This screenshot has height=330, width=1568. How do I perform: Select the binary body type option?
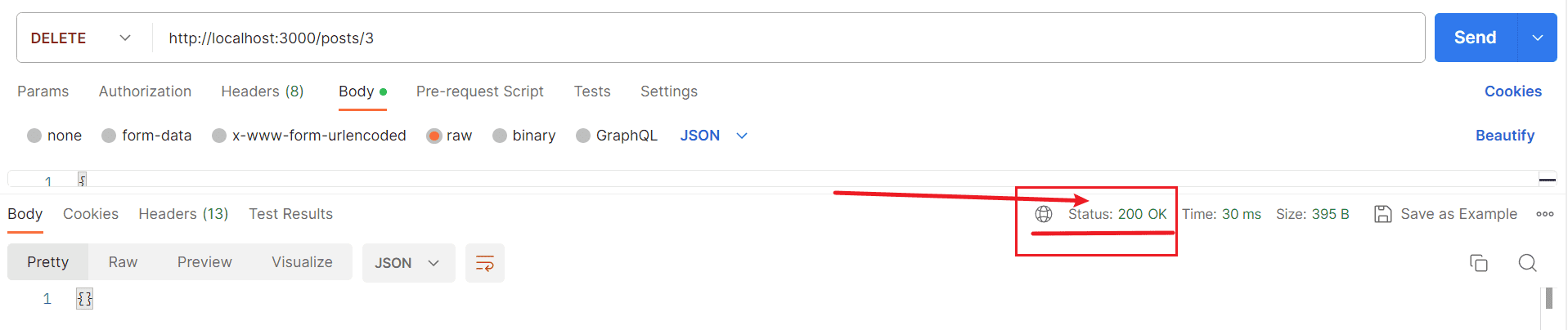click(x=500, y=136)
